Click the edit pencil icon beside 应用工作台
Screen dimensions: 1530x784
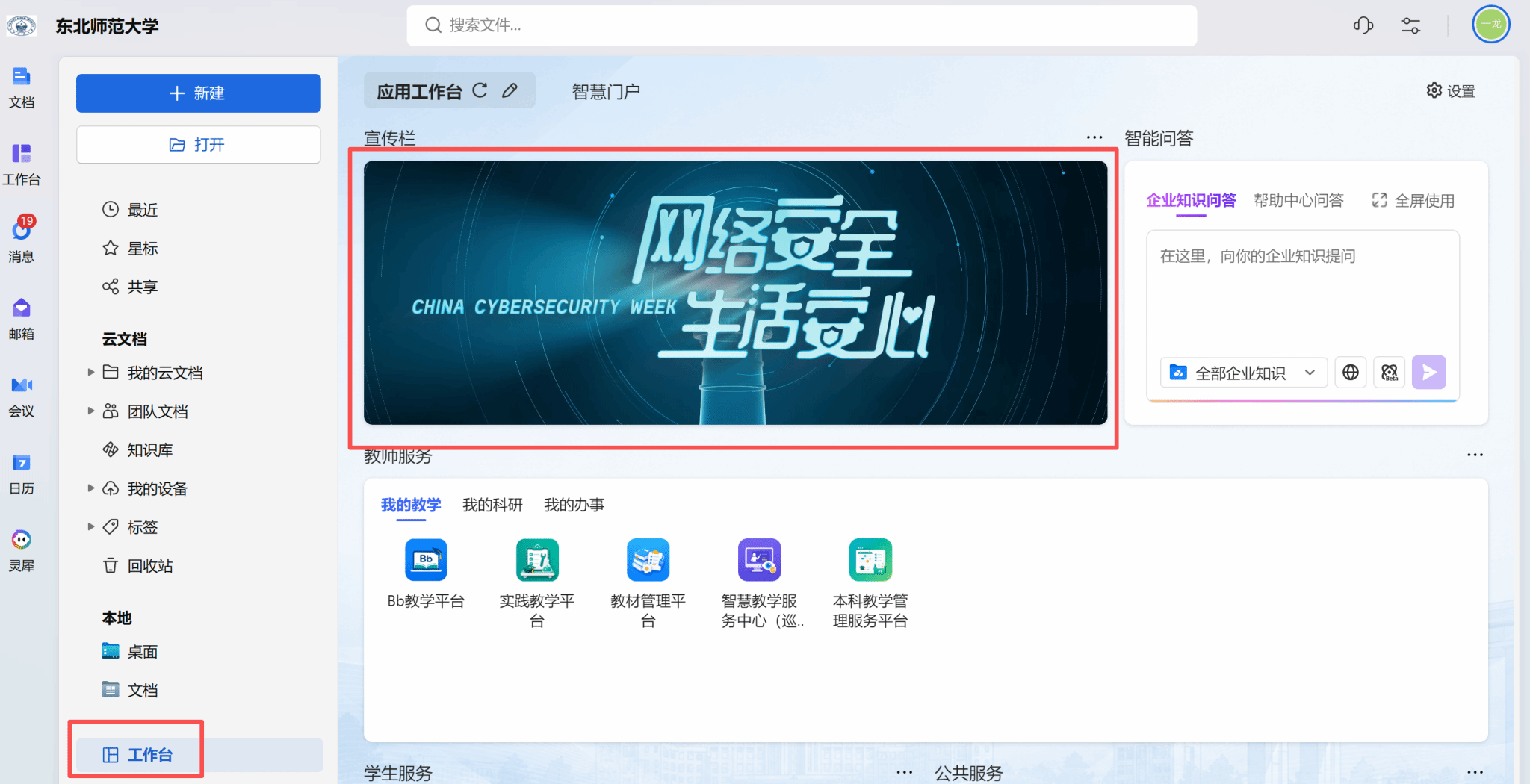[510, 90]
